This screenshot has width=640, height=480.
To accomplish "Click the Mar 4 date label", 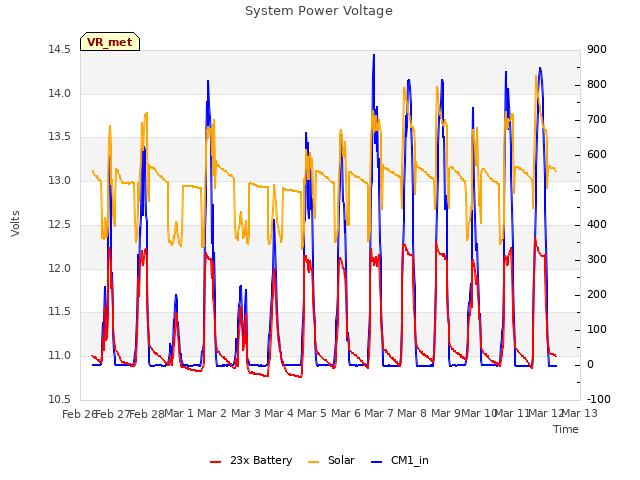I will coord(279,414).
